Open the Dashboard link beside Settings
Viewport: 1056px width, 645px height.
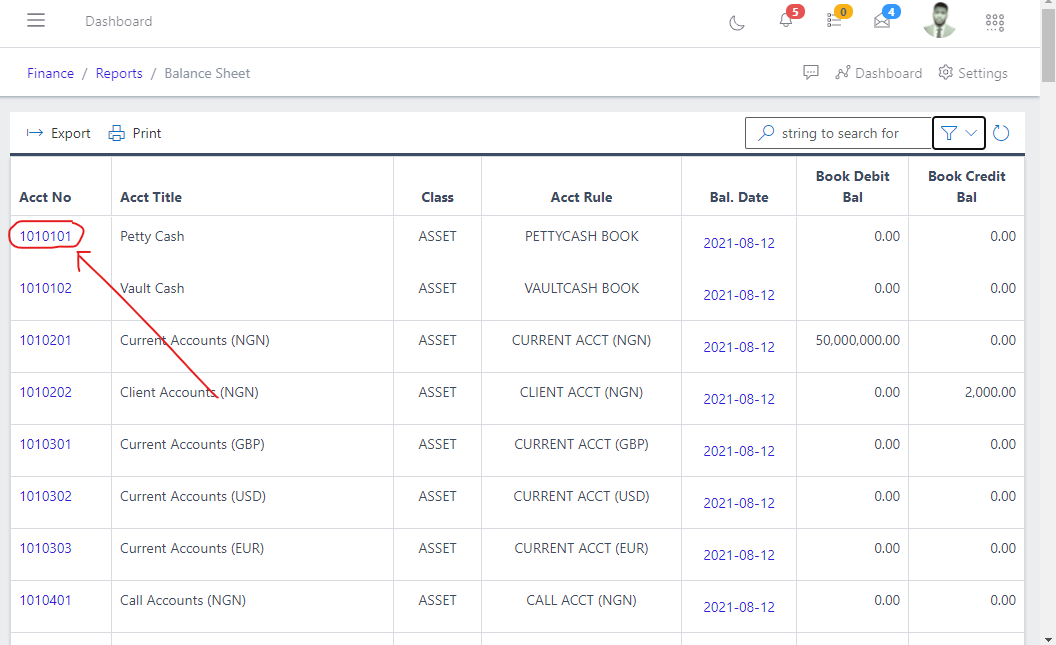878,73
